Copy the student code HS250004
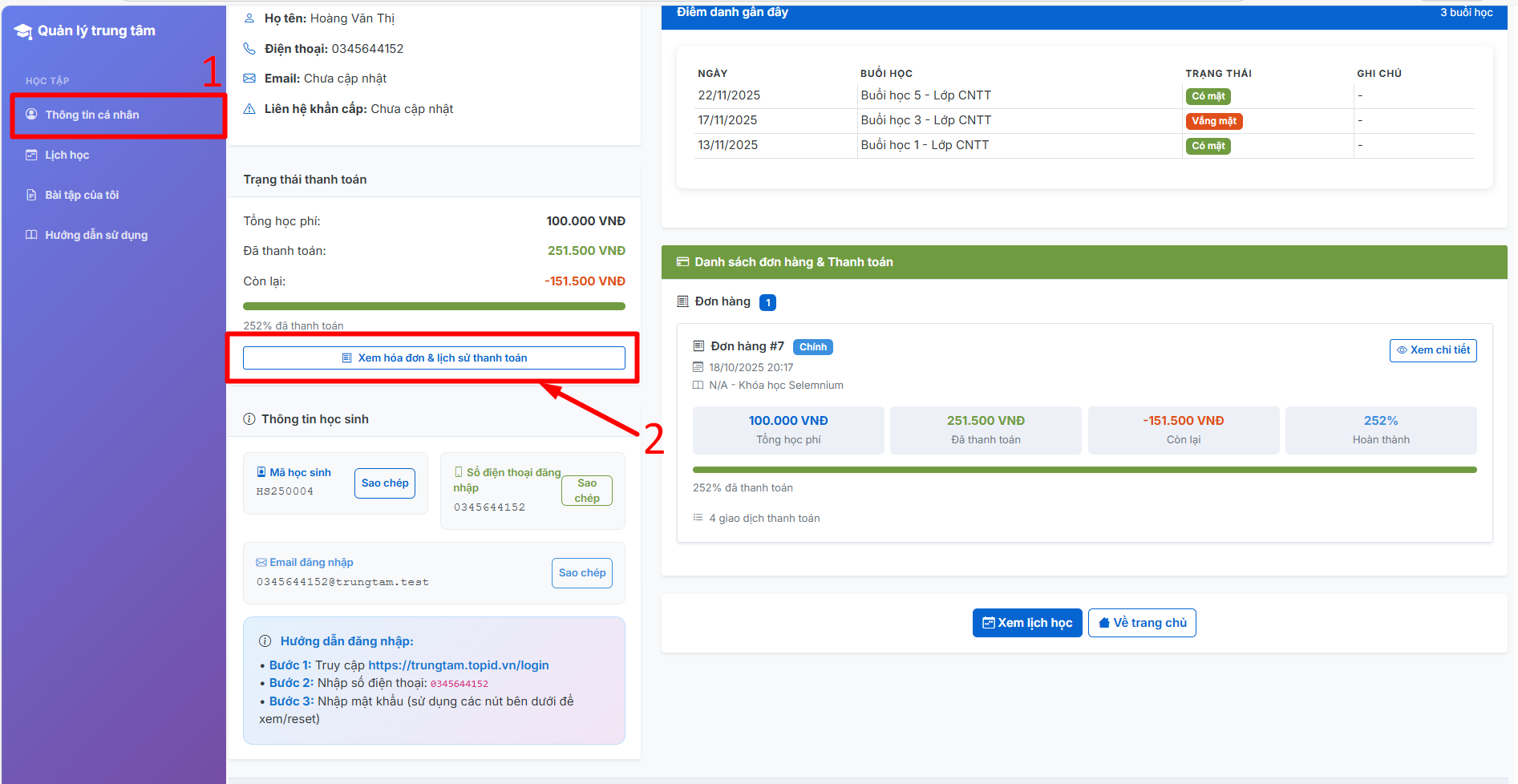The height and width of the screenshot is (784, 1518). 385,483
